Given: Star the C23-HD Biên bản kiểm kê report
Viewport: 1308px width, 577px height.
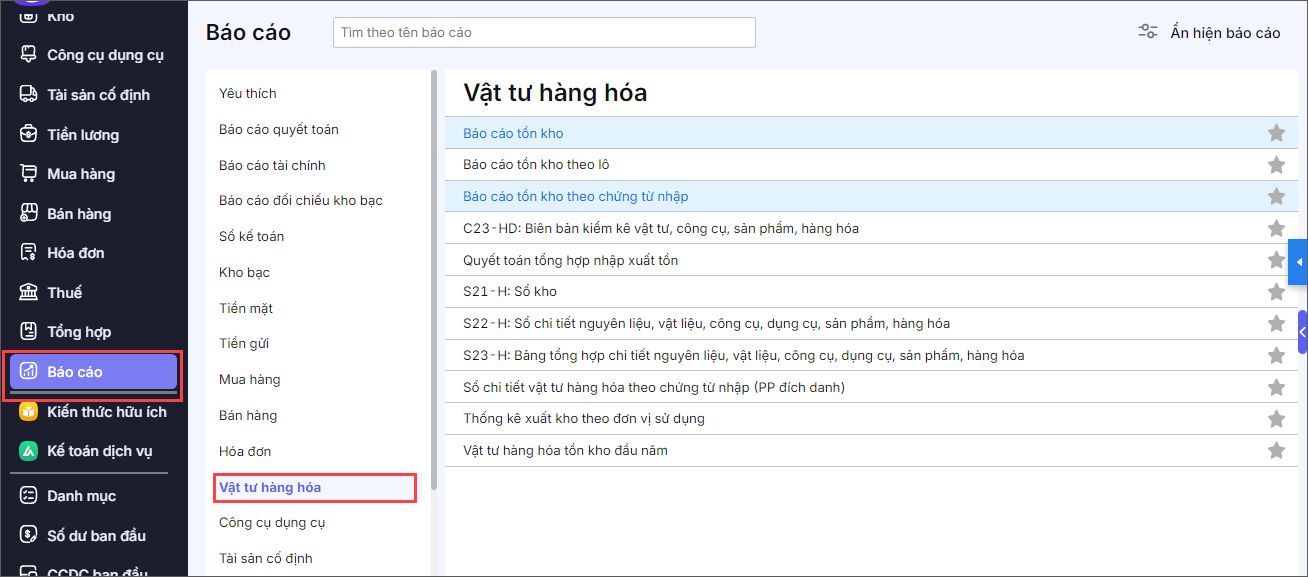Looking at the screenshot, I should click(x=1276, y=228).
